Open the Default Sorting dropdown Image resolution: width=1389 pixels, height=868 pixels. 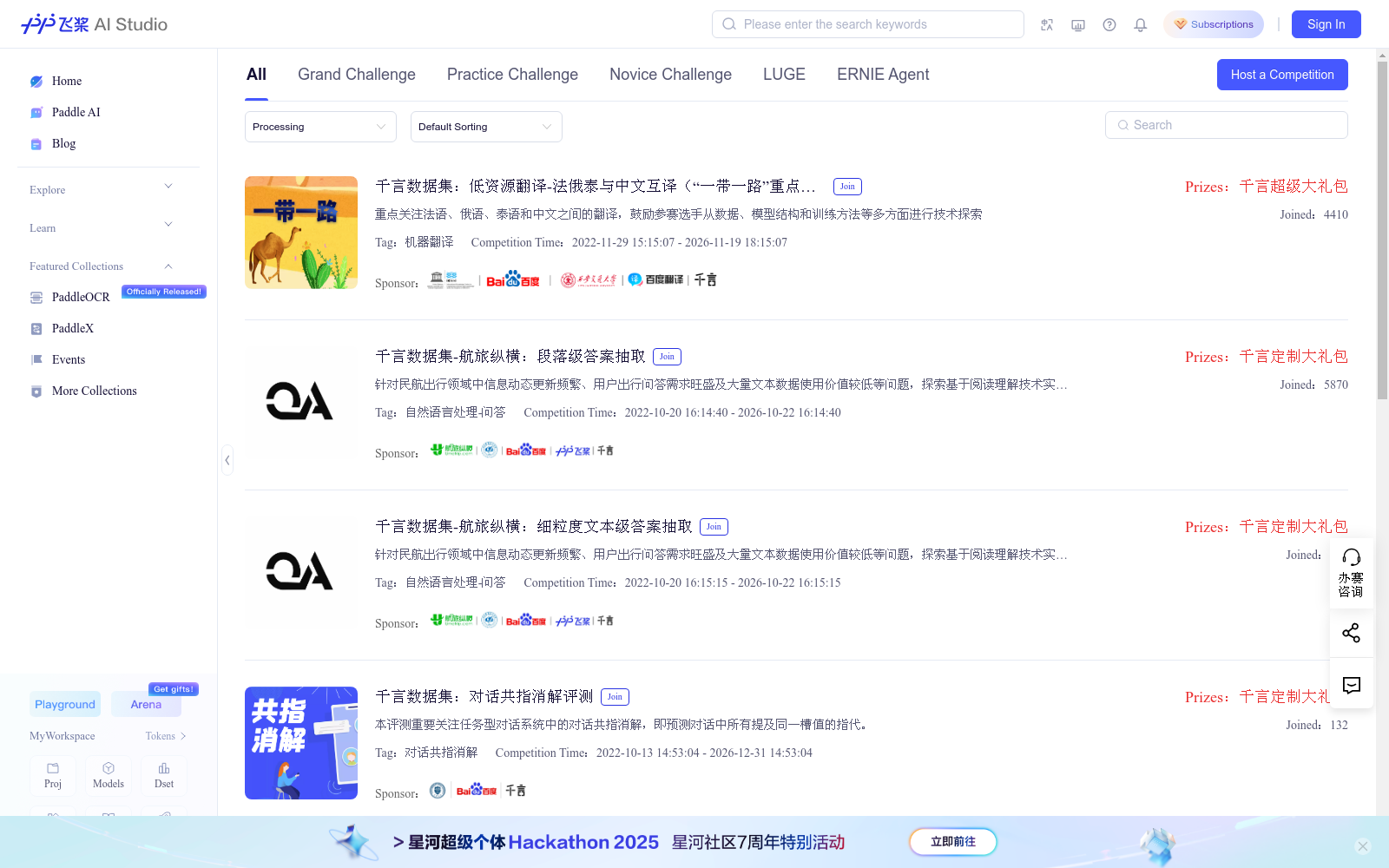(486, 127)
